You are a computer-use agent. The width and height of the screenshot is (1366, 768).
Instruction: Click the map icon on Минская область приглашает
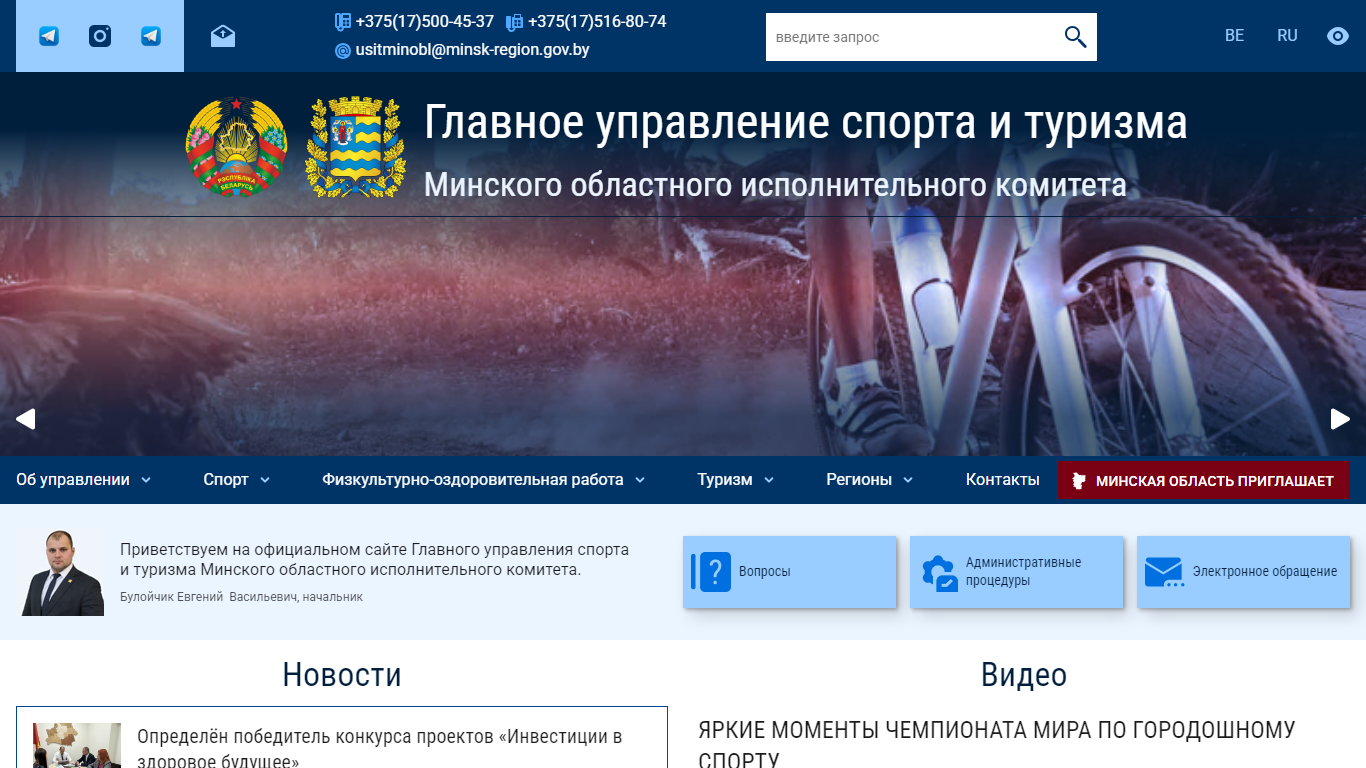coord(1079,481)
